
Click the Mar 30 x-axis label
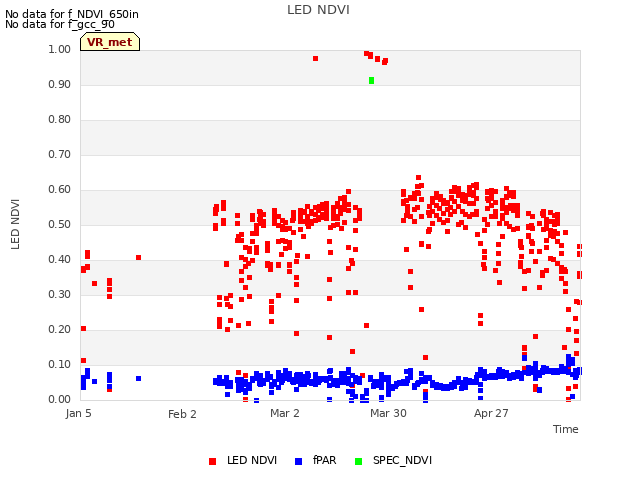pyautogui.click(x=388, y=413)
